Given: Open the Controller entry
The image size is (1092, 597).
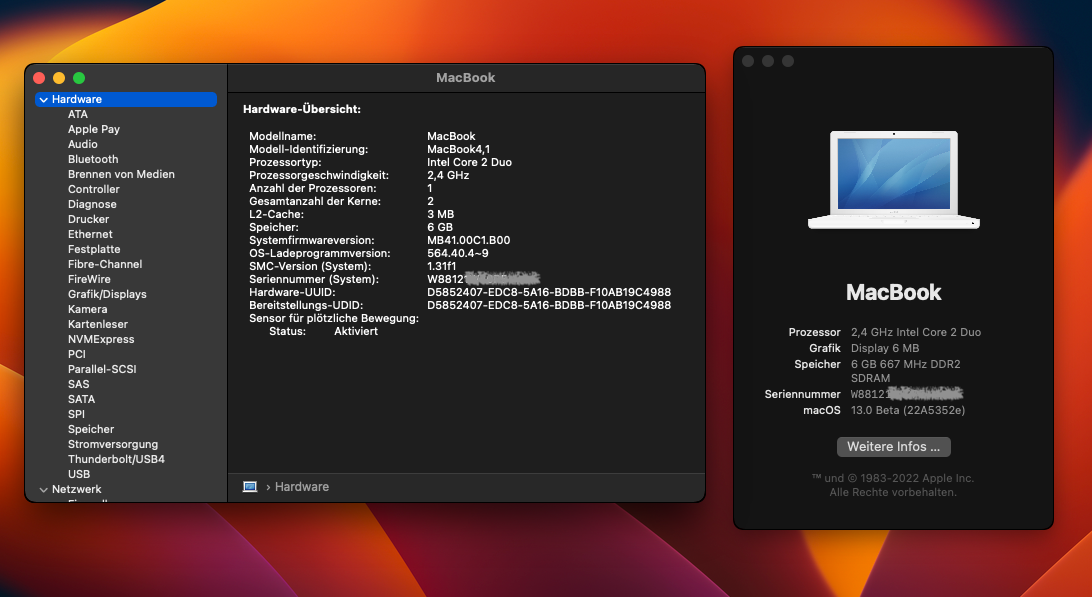Looking at the screenshot, I should click(94, 189).
